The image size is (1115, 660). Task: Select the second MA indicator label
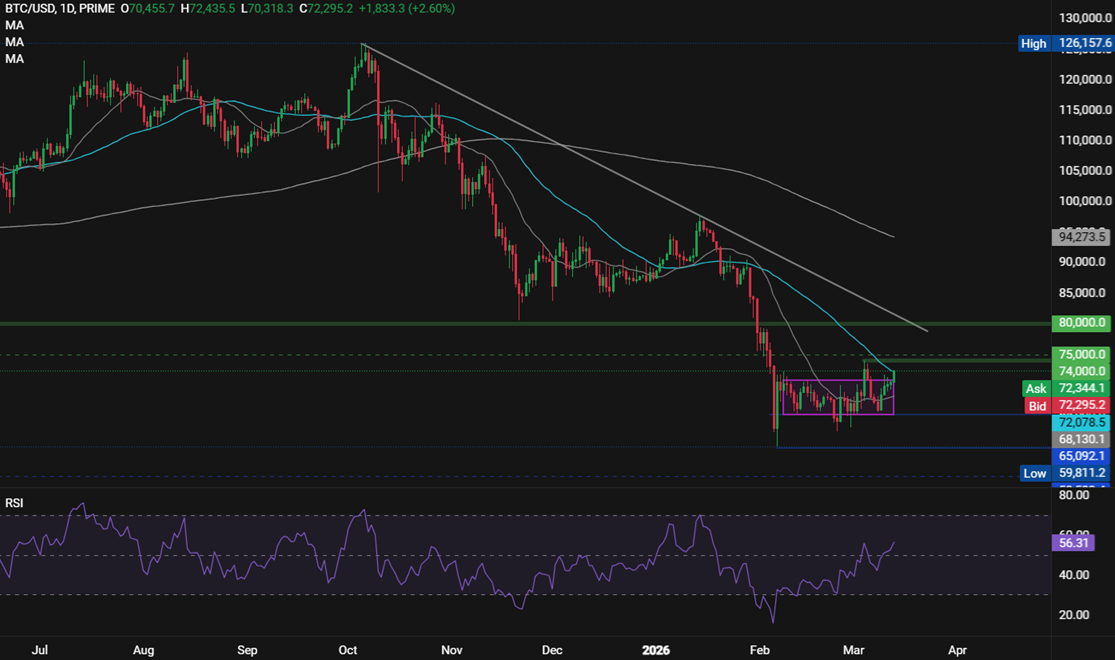click(14, 42)
